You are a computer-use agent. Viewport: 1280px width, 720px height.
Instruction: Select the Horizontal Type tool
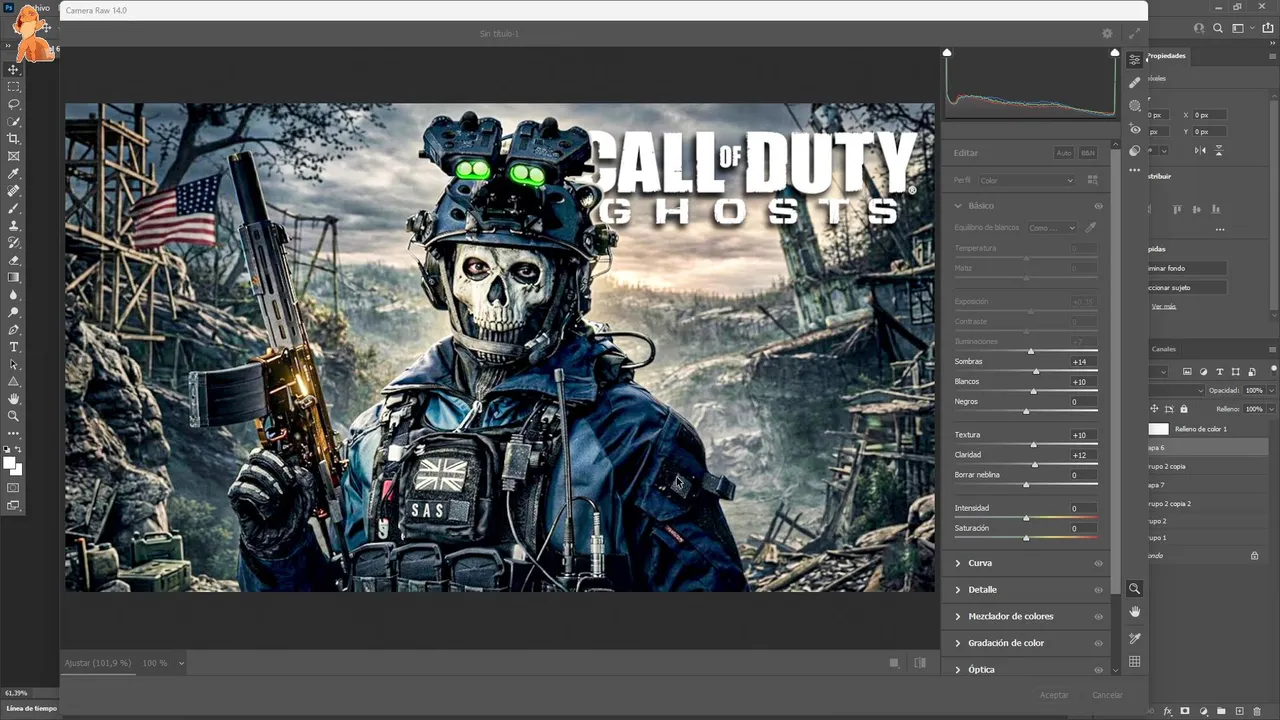click(14, 347)
